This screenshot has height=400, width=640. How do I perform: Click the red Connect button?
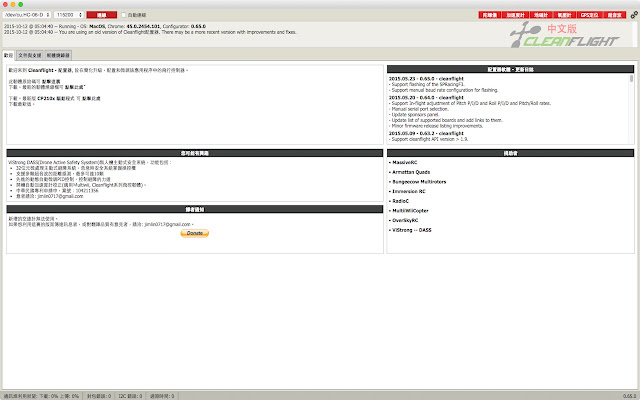pos(102,15)
